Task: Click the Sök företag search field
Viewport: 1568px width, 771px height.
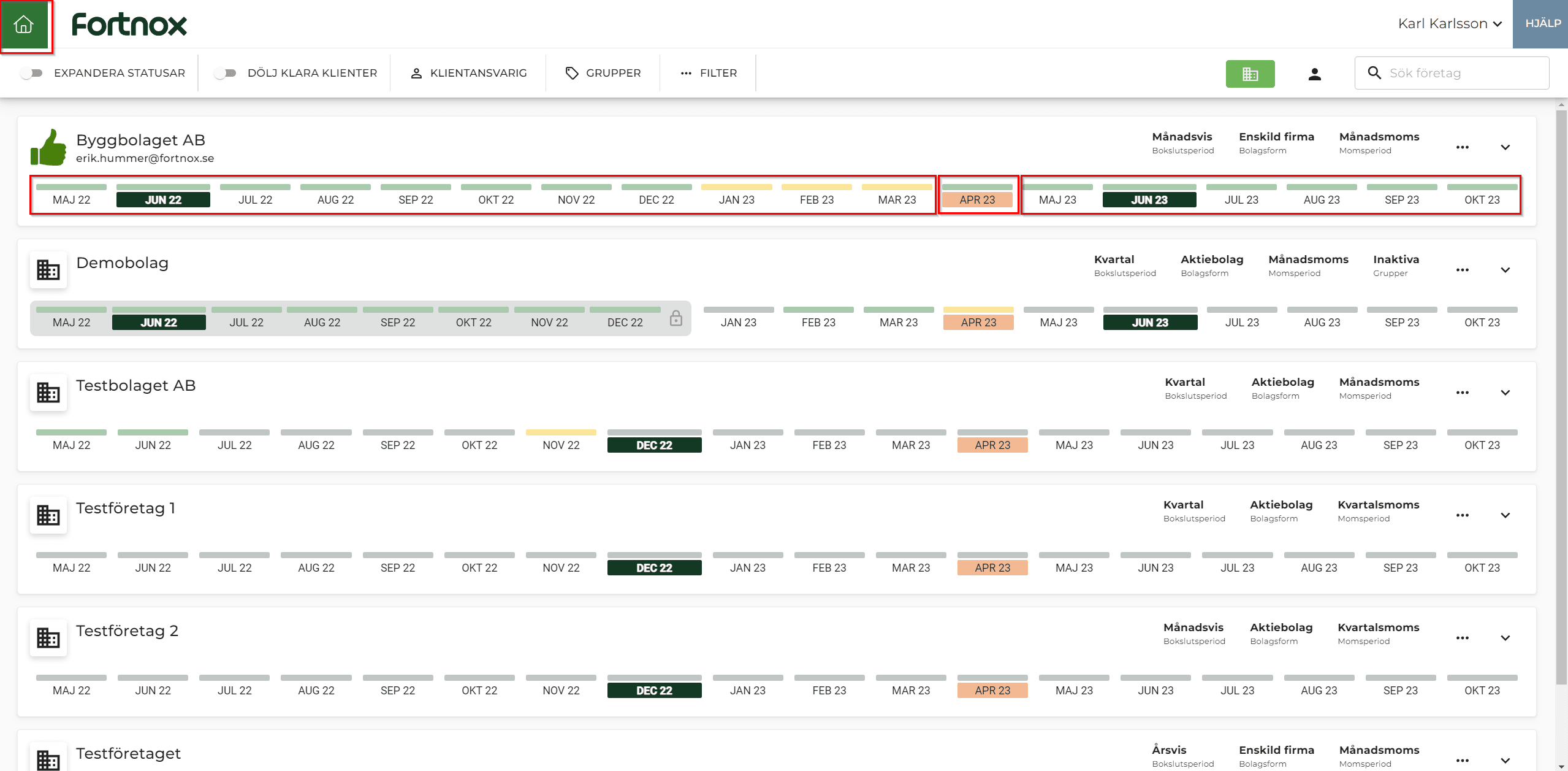Action: (x=1452, y=73)
